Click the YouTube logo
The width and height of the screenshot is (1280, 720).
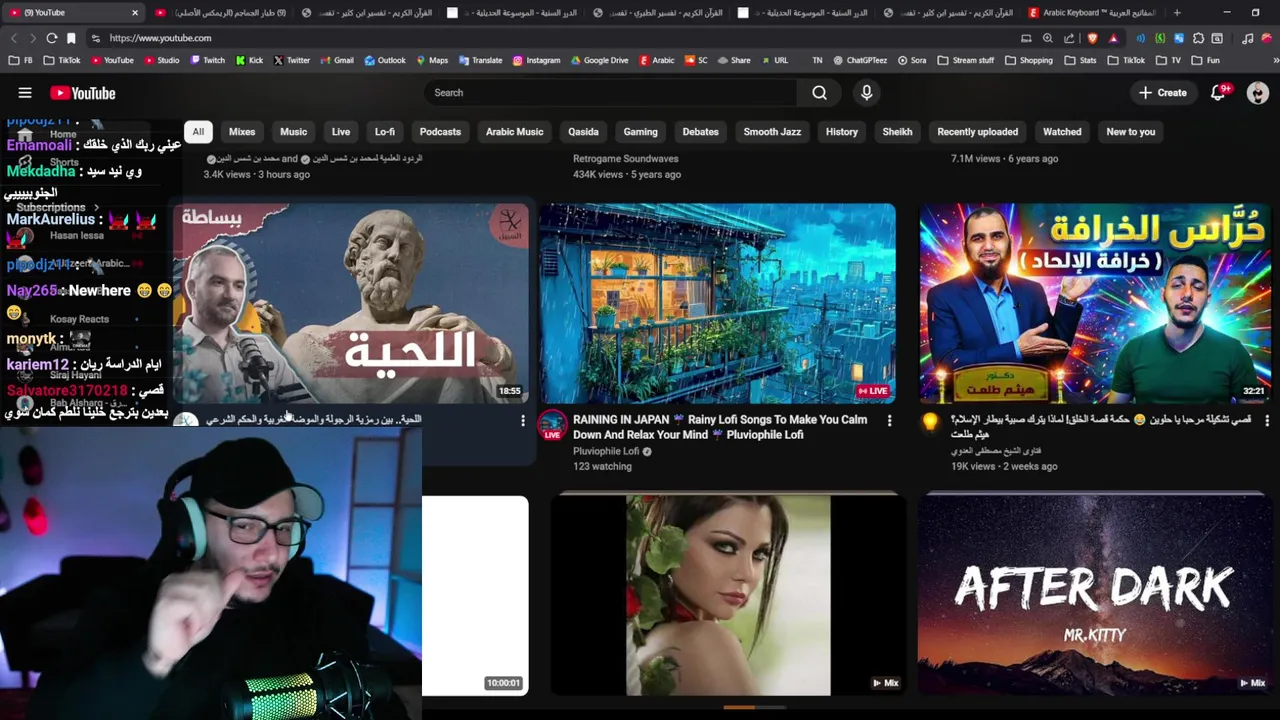tap(83, 93)
